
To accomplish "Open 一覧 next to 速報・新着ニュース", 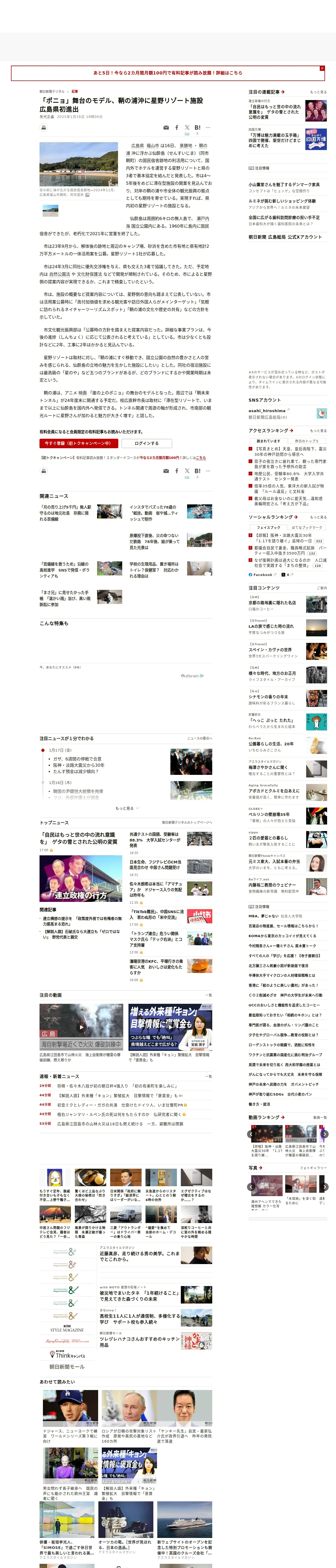I will click(x=209, y=1076).
